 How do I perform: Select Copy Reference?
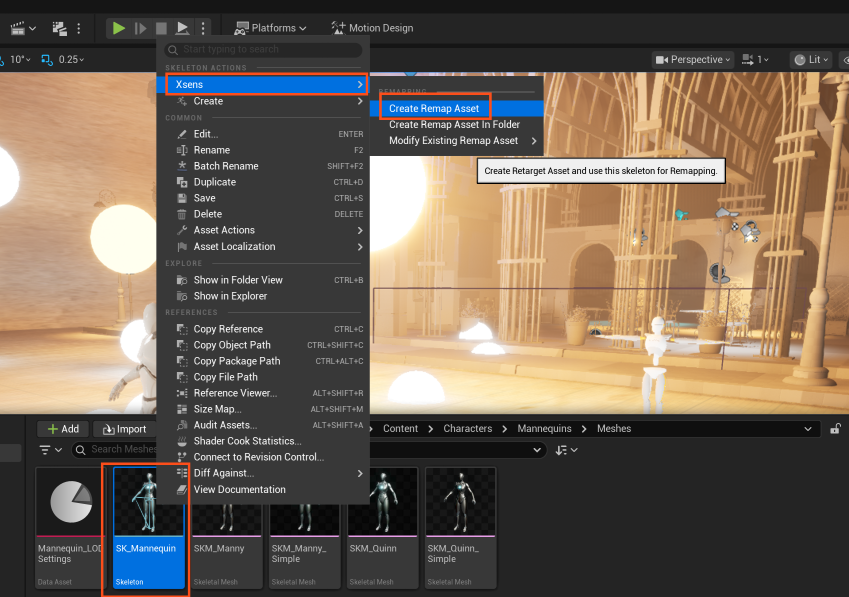point(263,329)
